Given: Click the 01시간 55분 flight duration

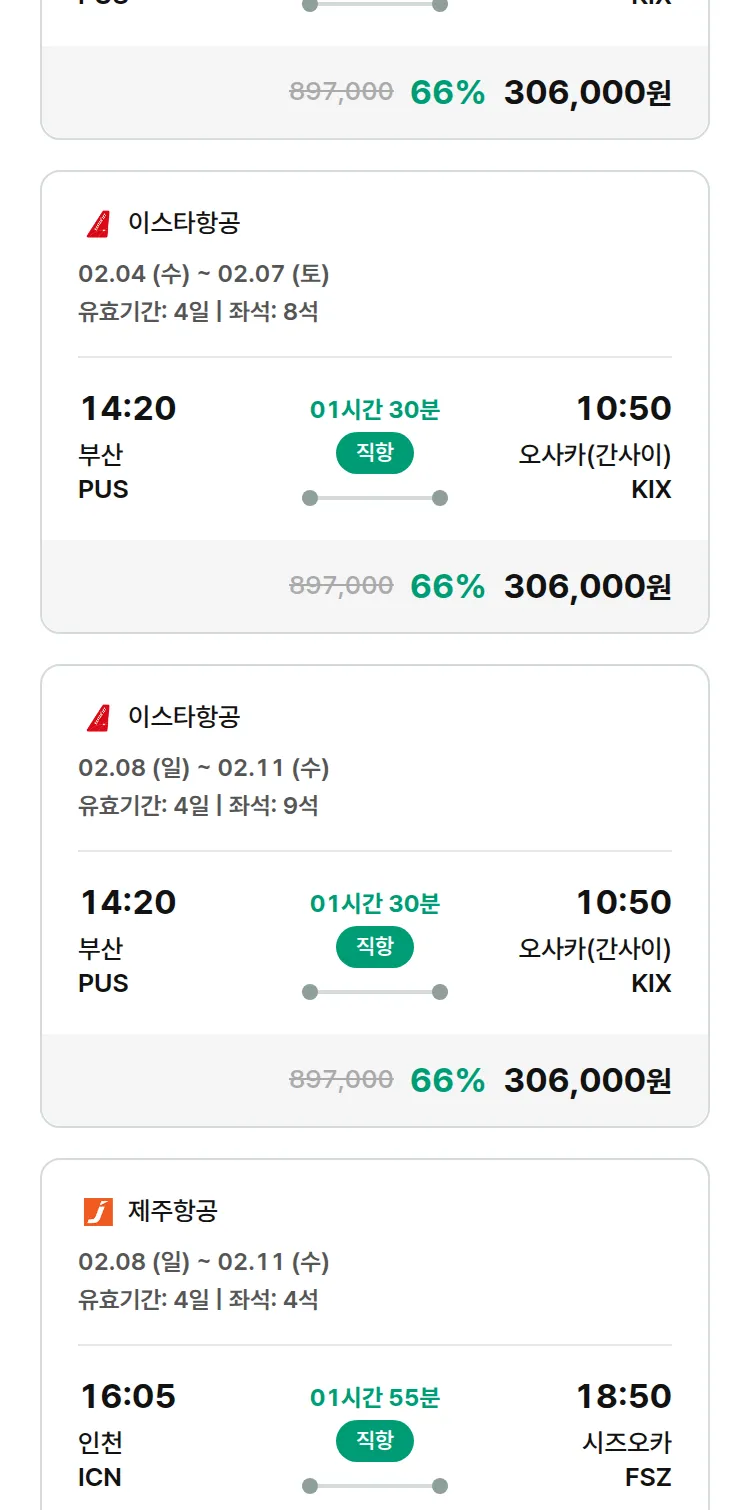Looking at the screenshot, I should (375, 1398).
